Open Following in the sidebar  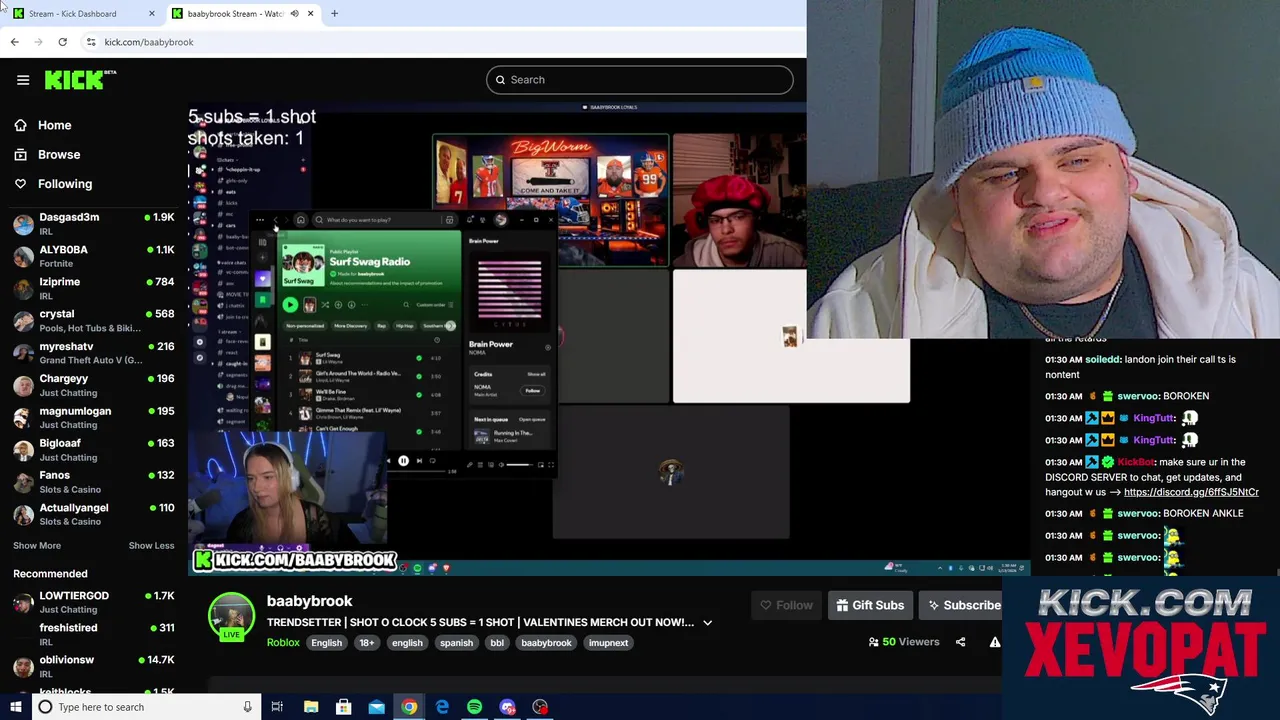(65, 184)
